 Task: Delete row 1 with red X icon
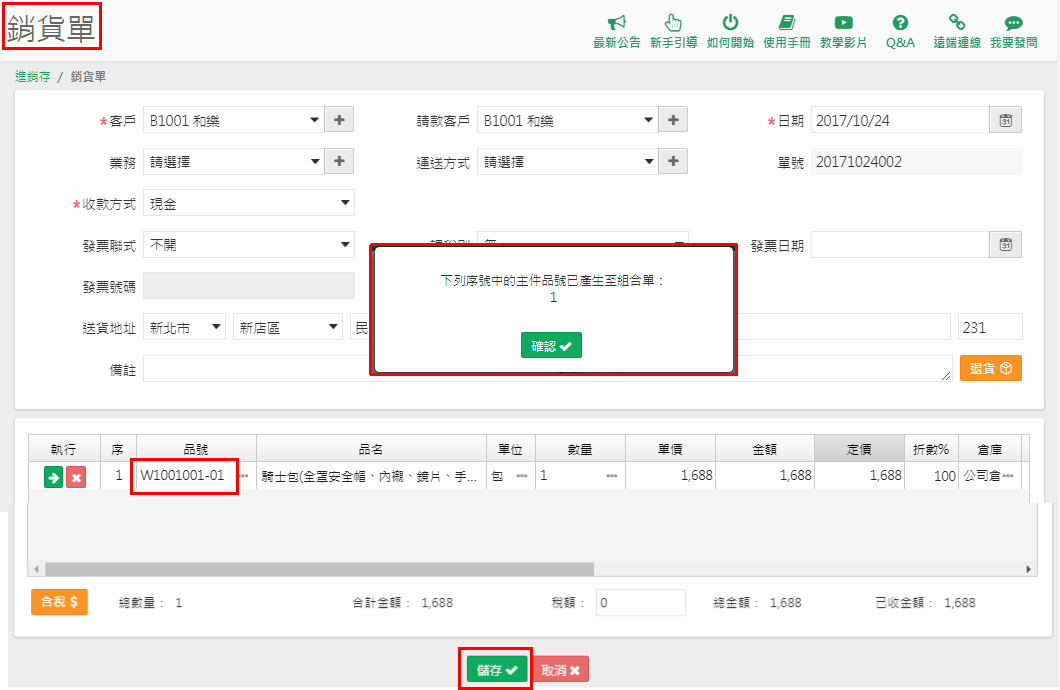point(76,477)
